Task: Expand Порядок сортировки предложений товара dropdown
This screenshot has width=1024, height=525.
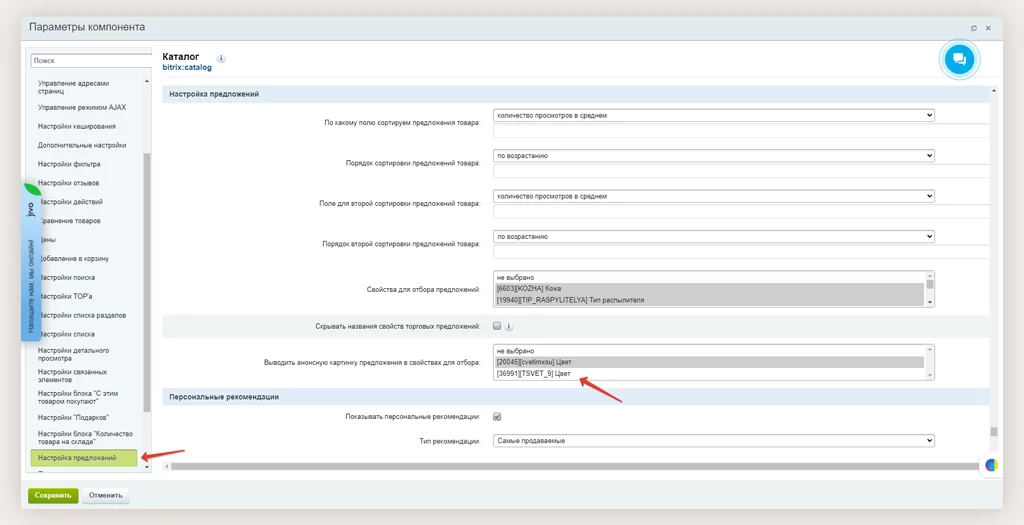Action: point(714,156)
